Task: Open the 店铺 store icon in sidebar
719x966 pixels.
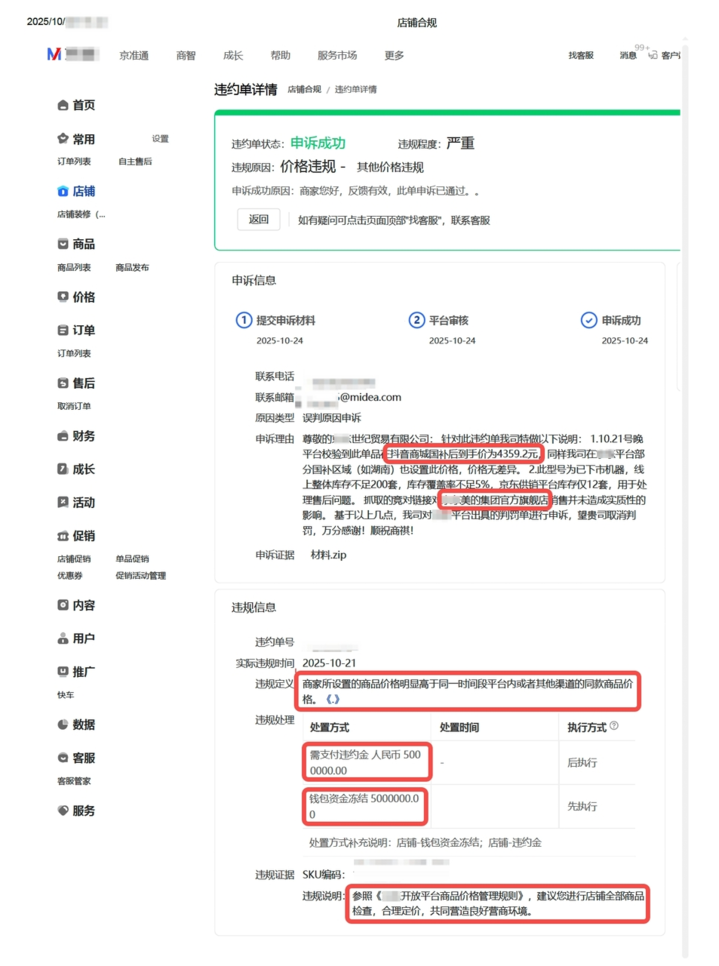Action: tap(63, 192)
